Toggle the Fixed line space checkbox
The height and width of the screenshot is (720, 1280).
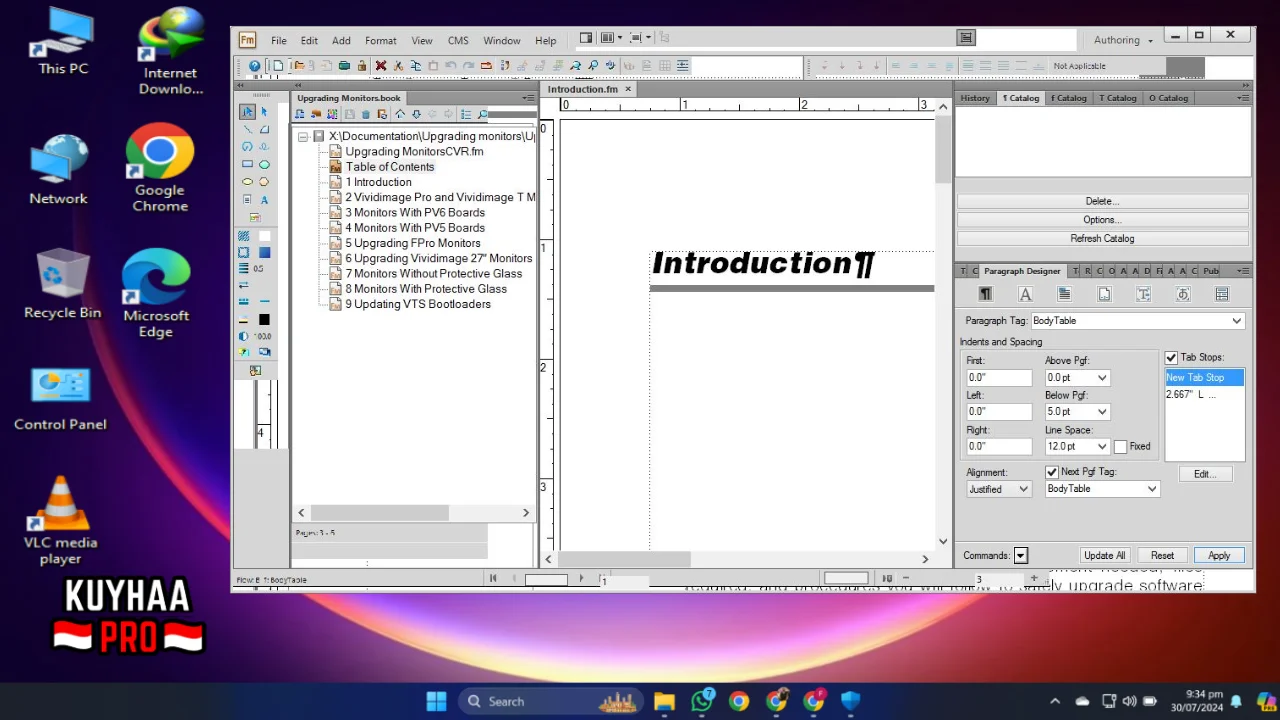[x=1121, y=447]
